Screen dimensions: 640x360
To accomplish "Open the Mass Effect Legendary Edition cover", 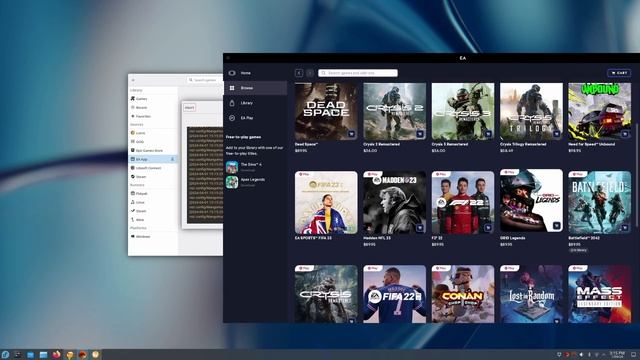I will (x=599, y=294).
